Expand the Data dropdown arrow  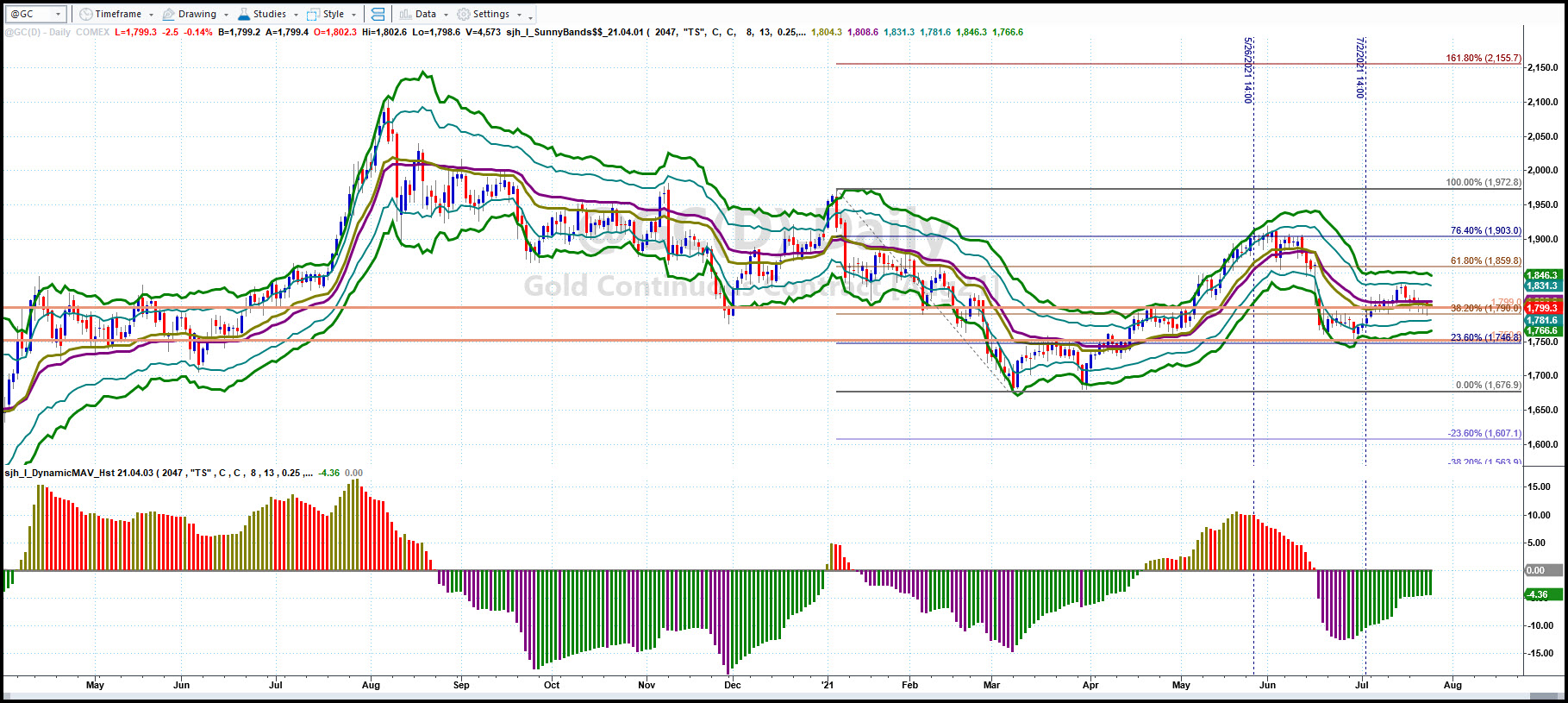[x=446, y=15]
